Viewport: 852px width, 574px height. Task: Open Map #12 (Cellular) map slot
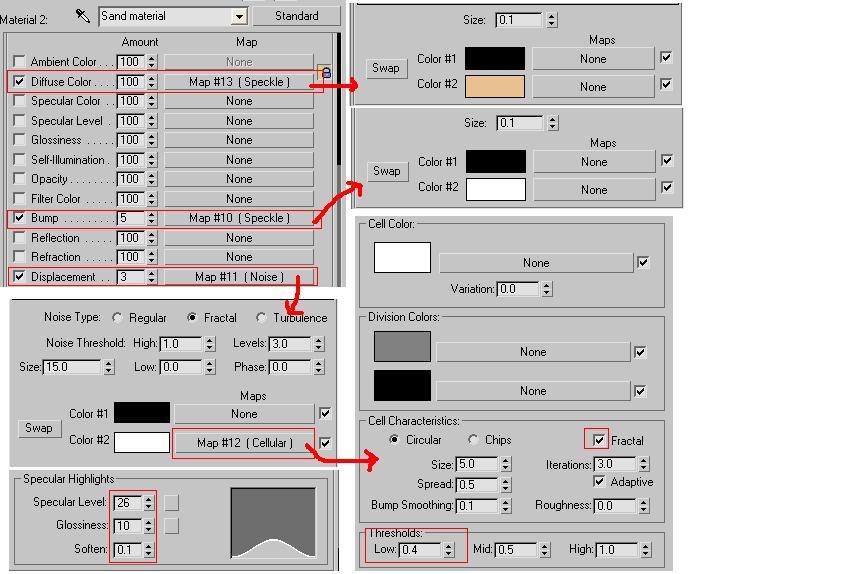tap(244, 442)
